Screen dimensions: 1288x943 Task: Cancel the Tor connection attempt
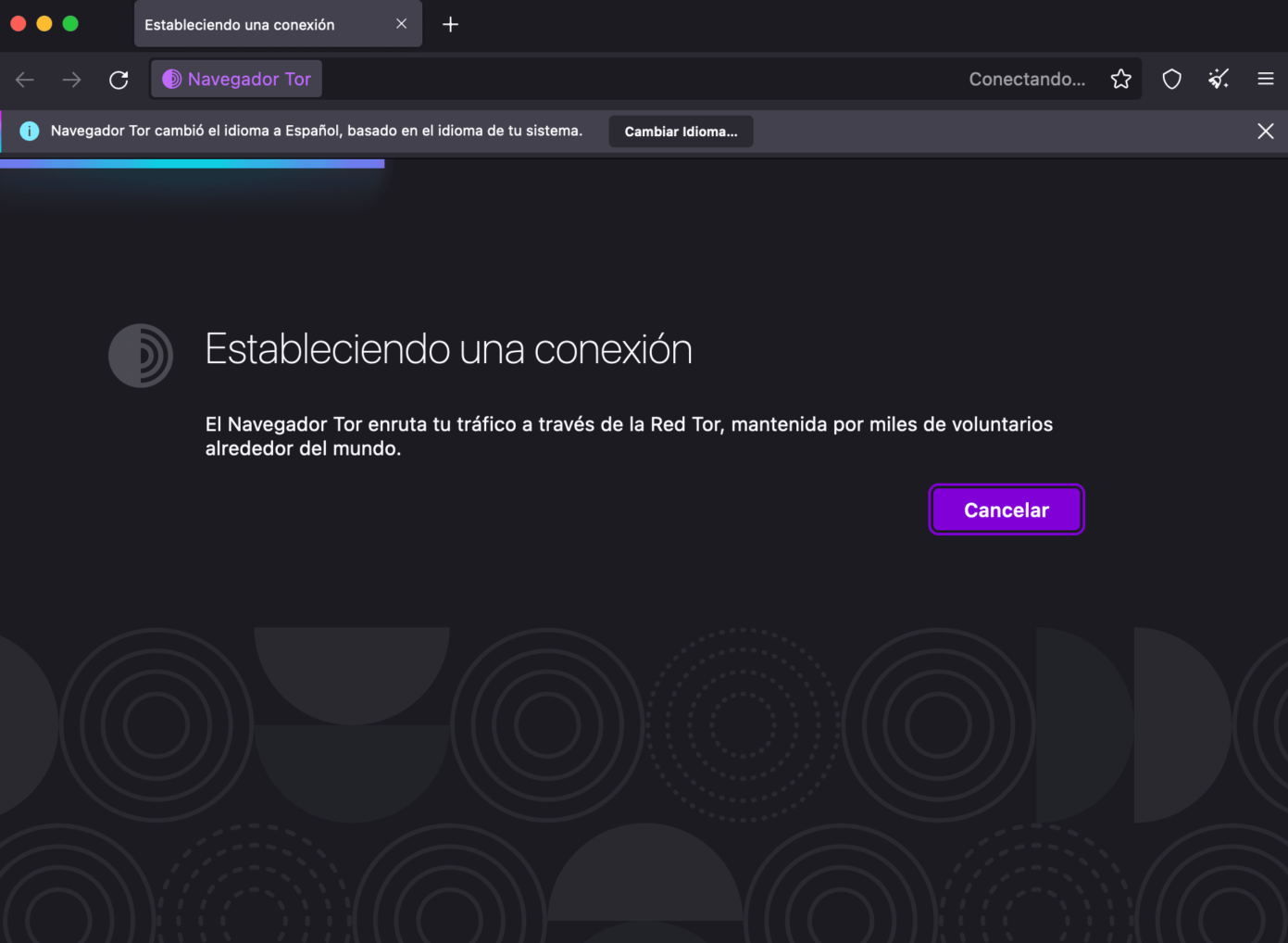pyautogui.click(x=1007, y=509)
